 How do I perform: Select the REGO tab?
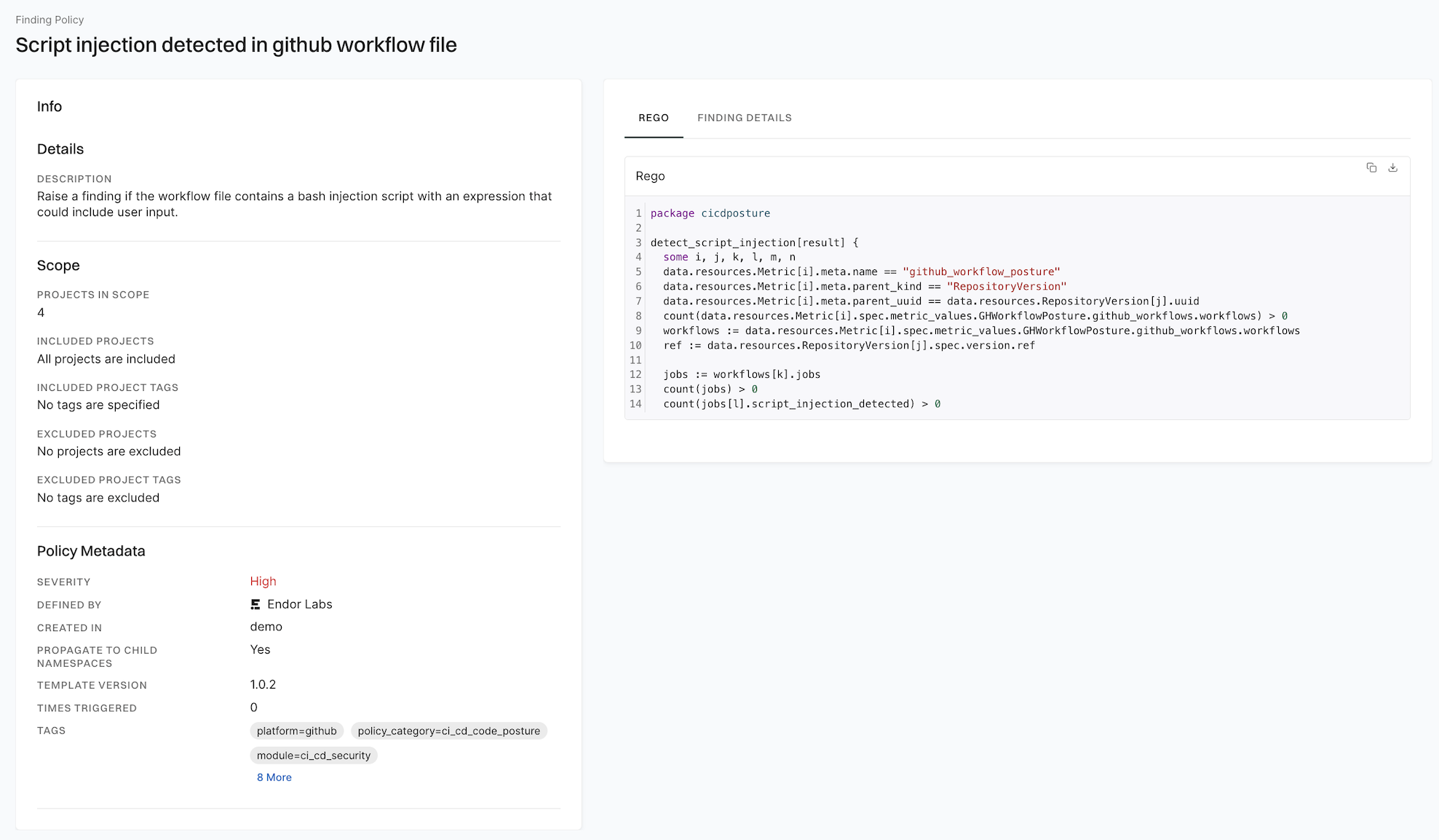[x=653, y=117]
